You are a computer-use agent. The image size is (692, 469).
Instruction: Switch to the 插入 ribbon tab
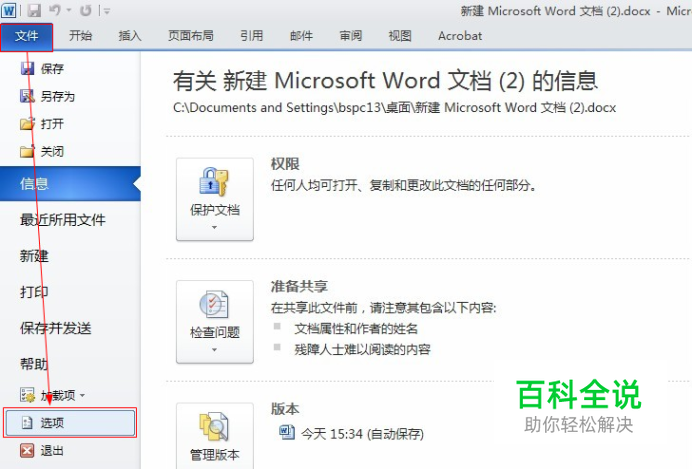pyautogui.click(x=130, y=36)
